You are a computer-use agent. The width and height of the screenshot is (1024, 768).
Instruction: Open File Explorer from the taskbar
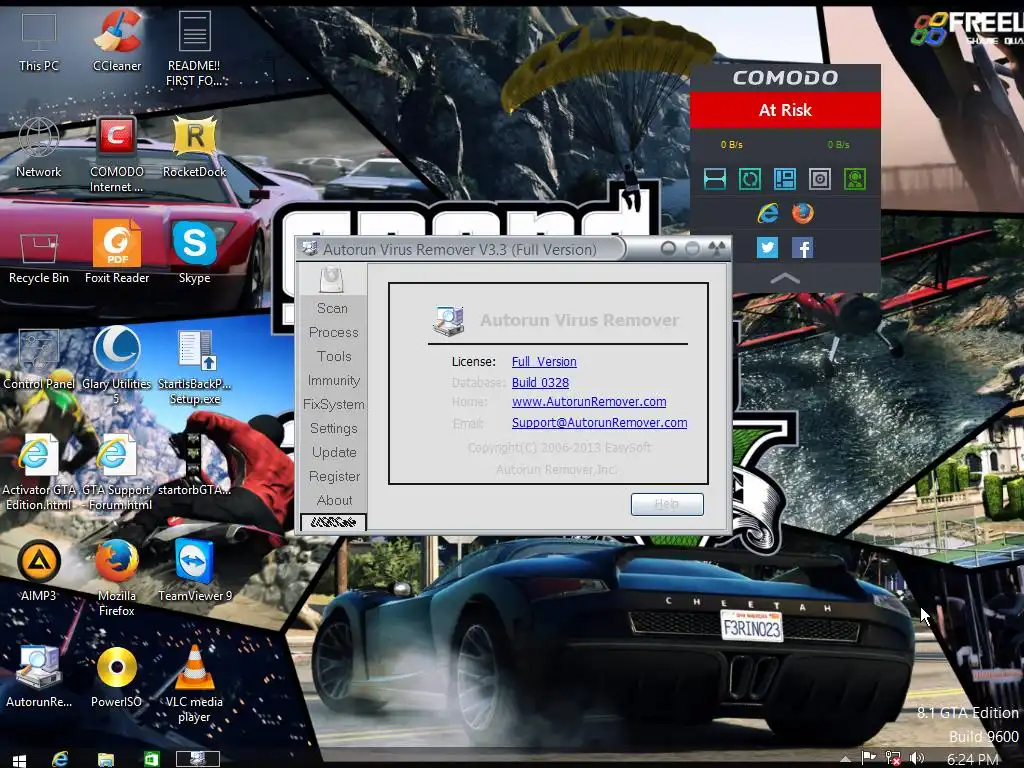pos(106,759)
